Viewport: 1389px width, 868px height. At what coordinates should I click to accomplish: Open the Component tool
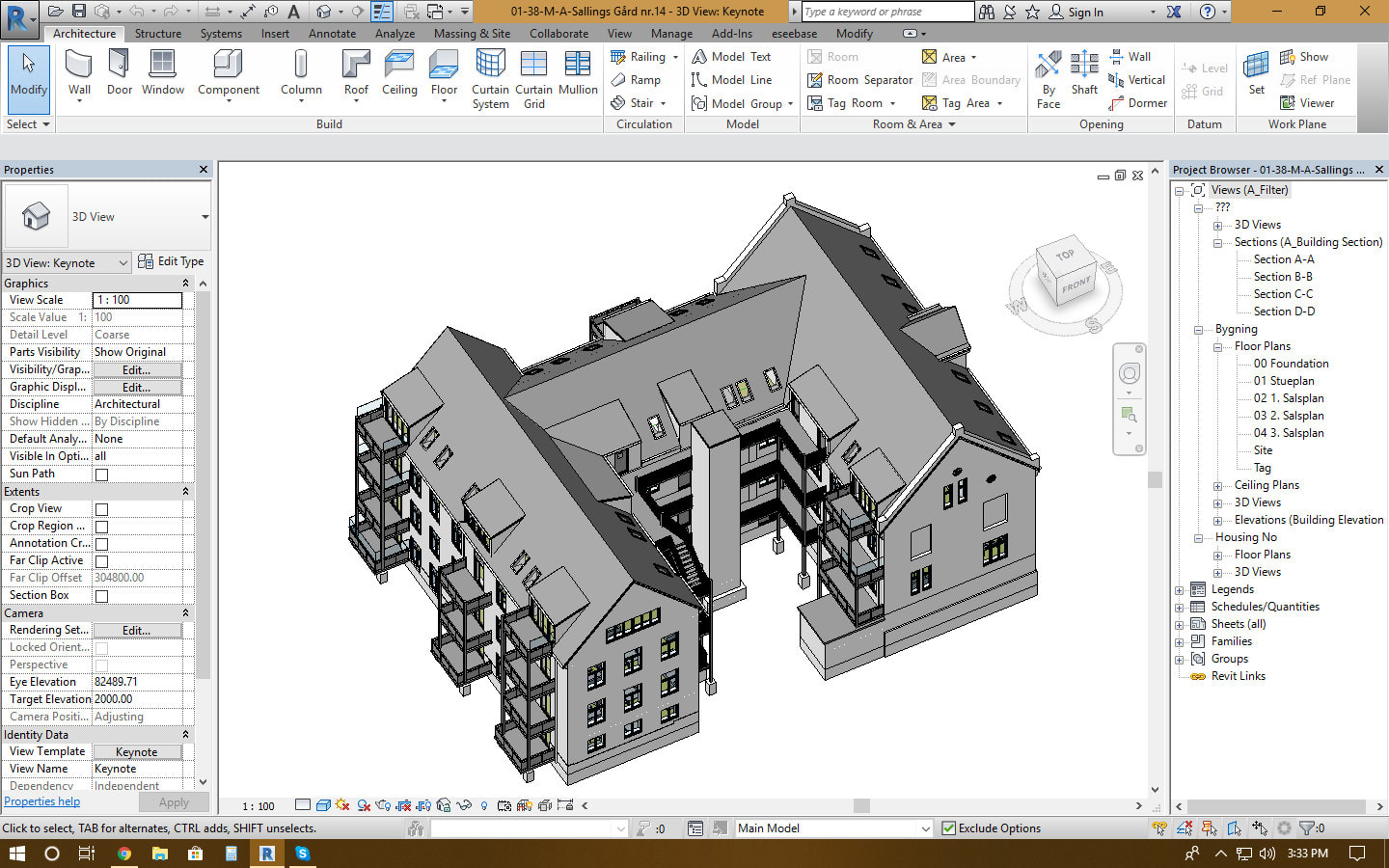tap(229, 75)
